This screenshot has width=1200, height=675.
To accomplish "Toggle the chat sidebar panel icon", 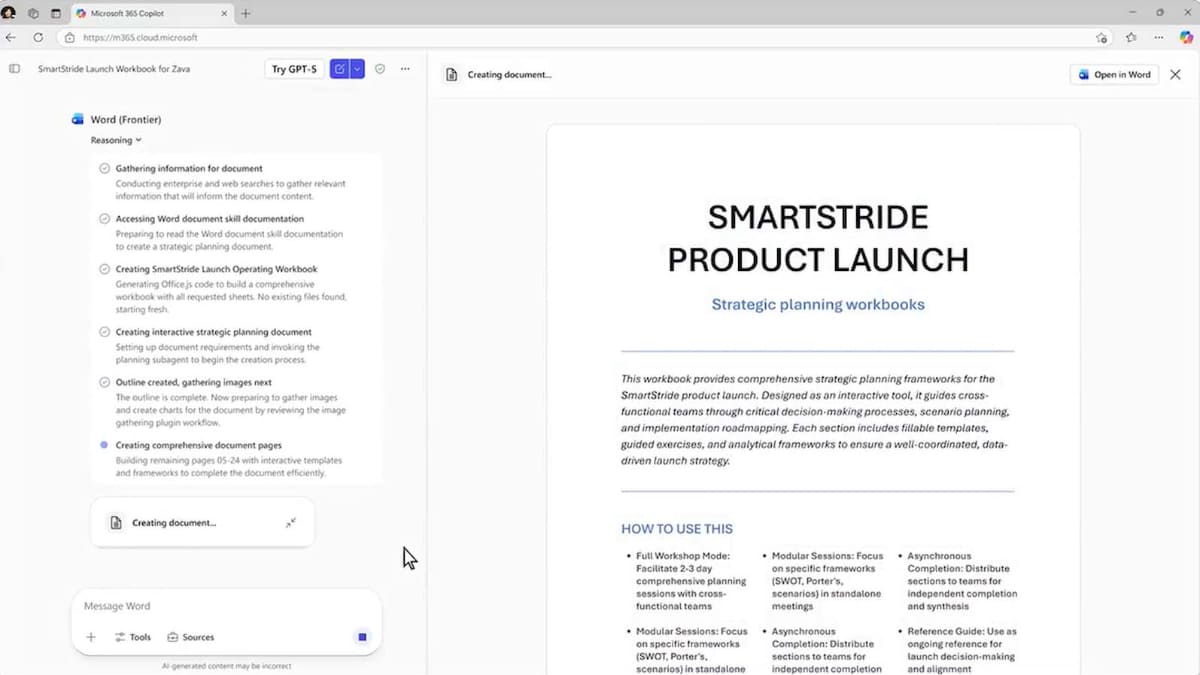I will (x=14, y=69).
